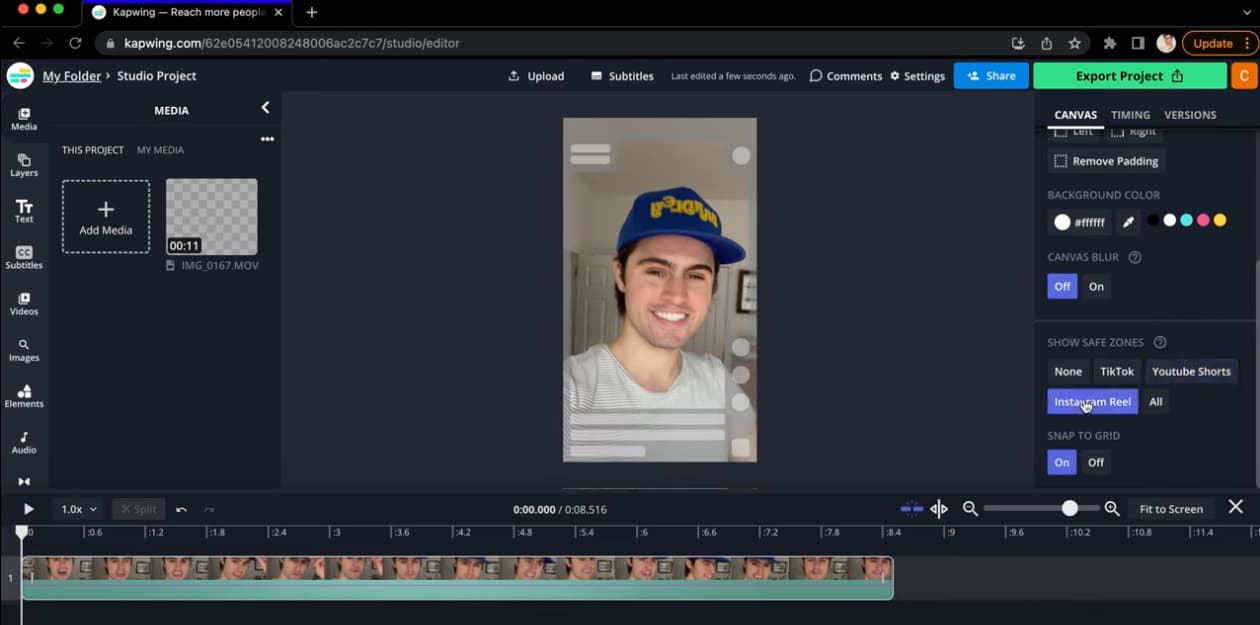Switch to My Media tab
The width and height of the screenshot is (1260, 625).
160,150
